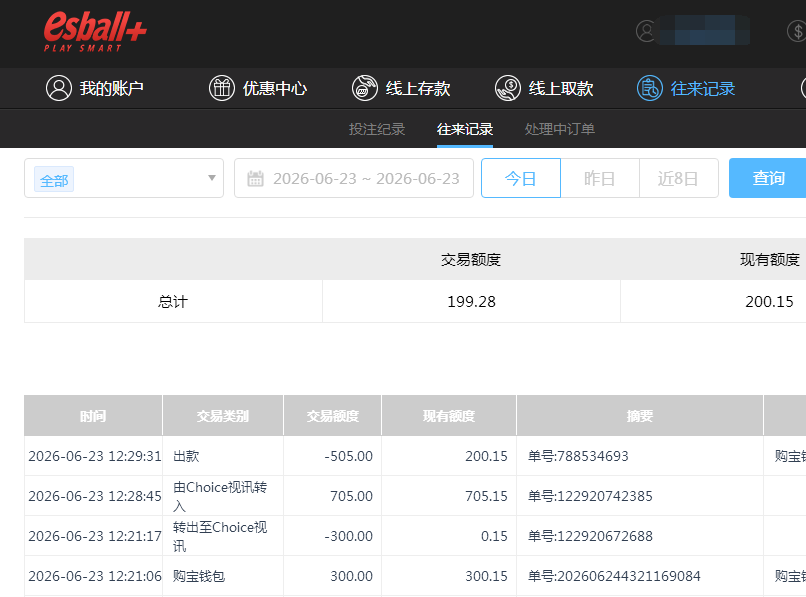Open the date range field 2026-06-23 ~ 2026-06-23
Image resolution: width=806 pixels, height=597 pixels.
point(354,178)
